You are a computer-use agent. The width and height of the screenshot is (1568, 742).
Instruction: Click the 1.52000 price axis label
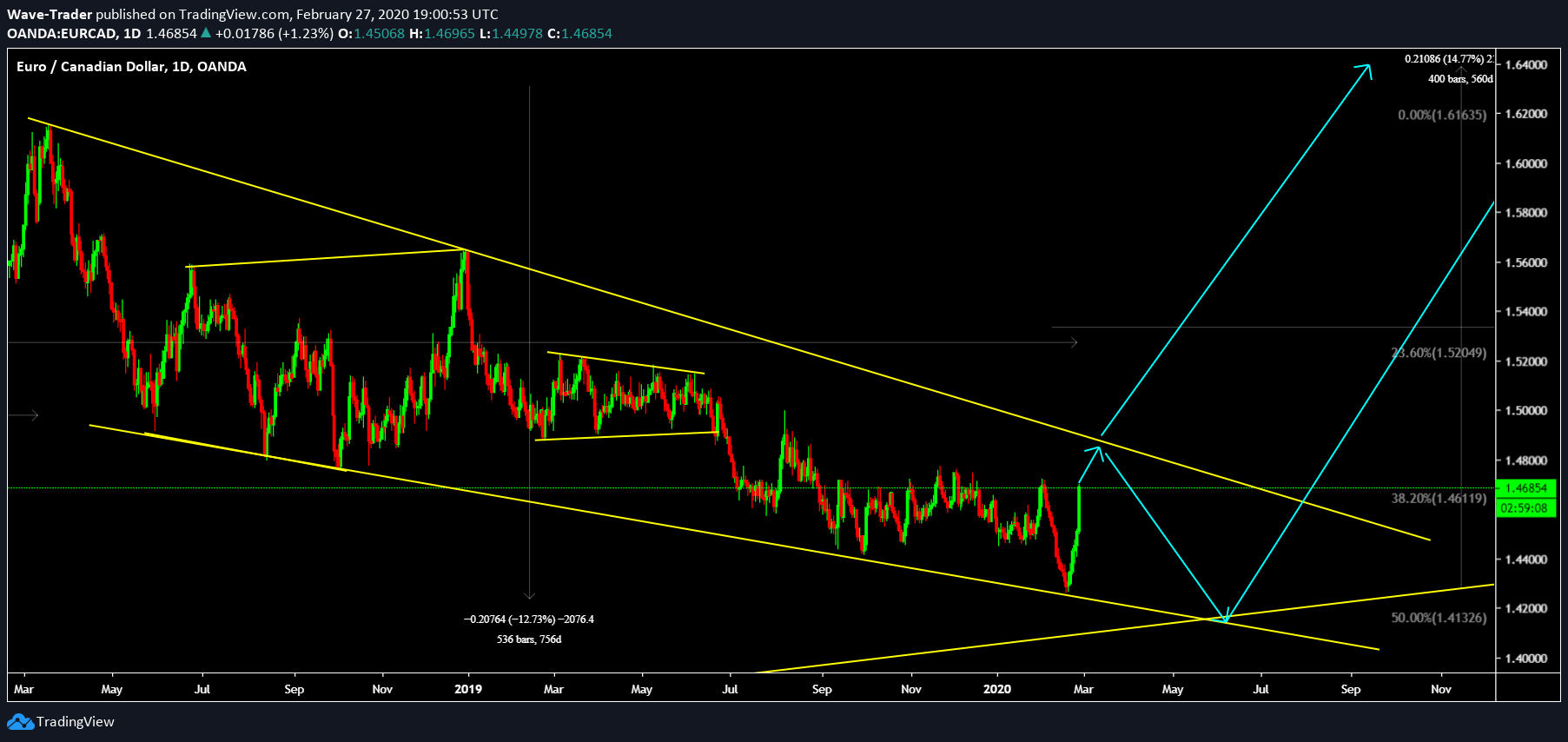point(1526,361)
